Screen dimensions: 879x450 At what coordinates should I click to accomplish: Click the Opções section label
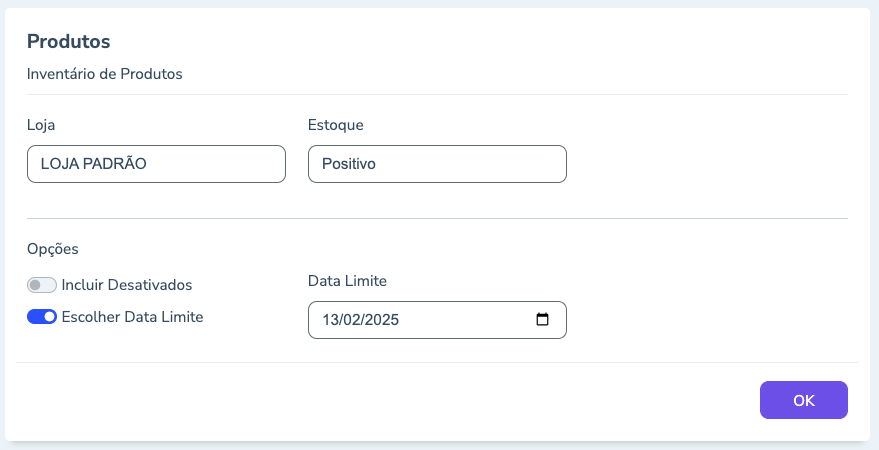pos(52,248)
